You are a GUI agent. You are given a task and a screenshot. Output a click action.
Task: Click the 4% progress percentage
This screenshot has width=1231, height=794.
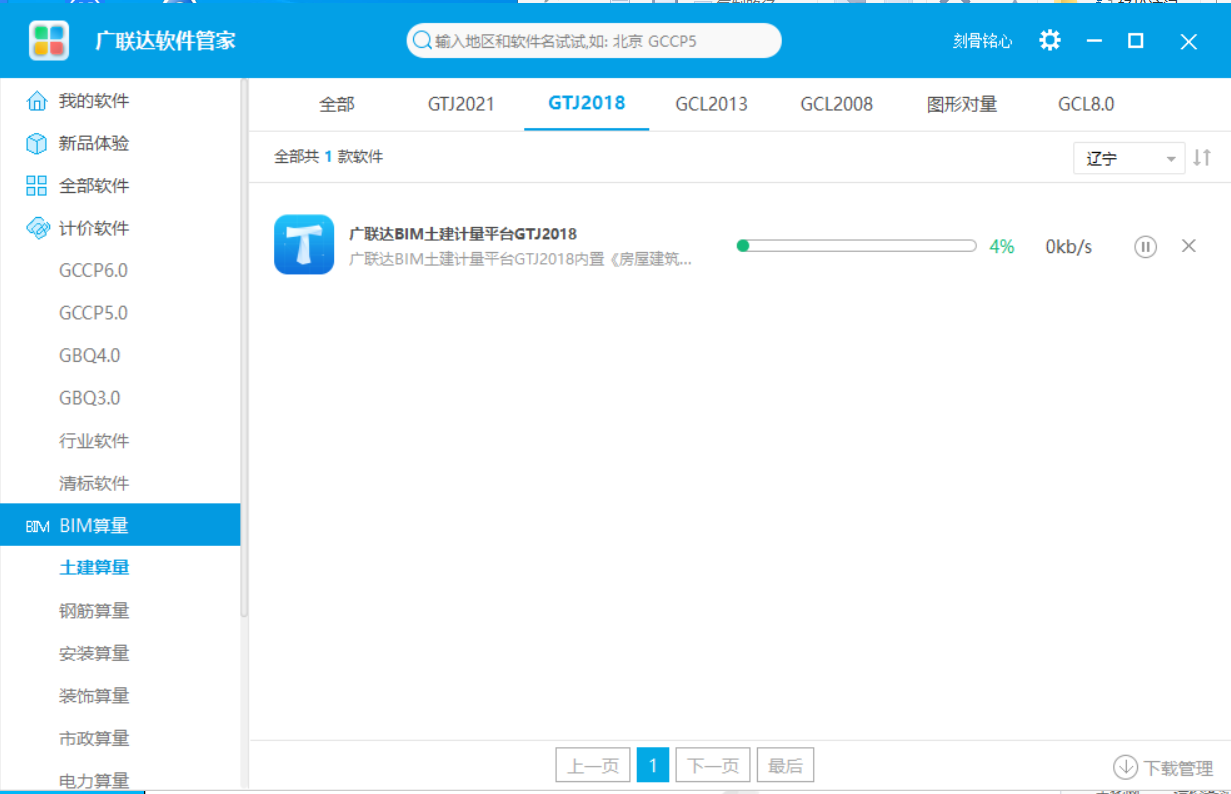point(1001,246)
